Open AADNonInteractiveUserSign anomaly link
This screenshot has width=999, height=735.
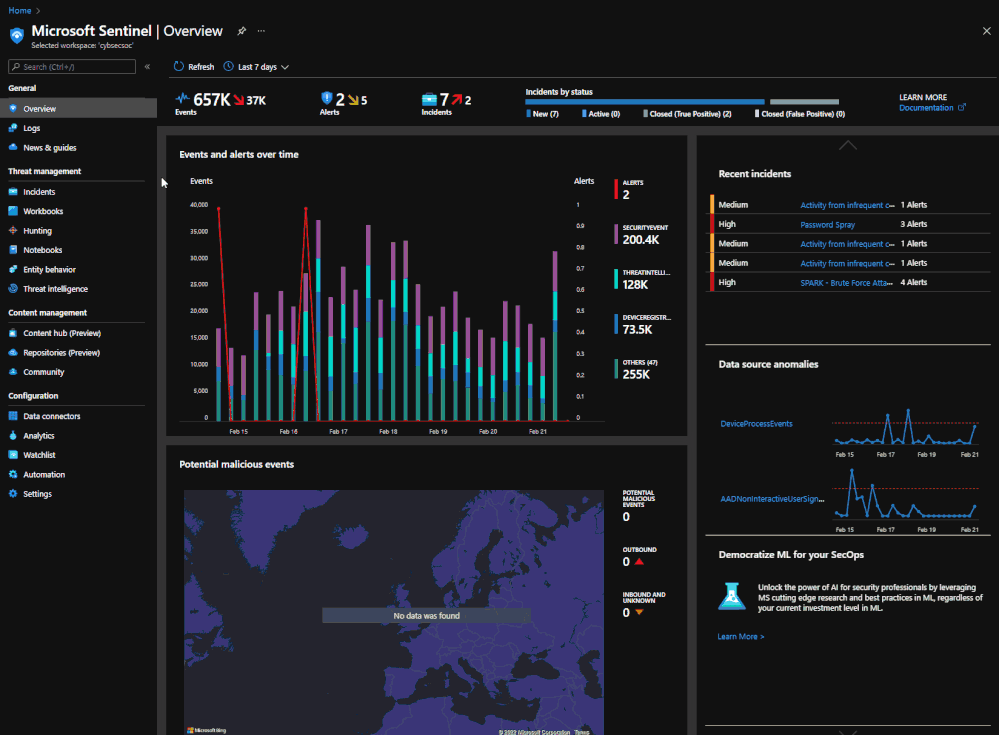(772, 499)
